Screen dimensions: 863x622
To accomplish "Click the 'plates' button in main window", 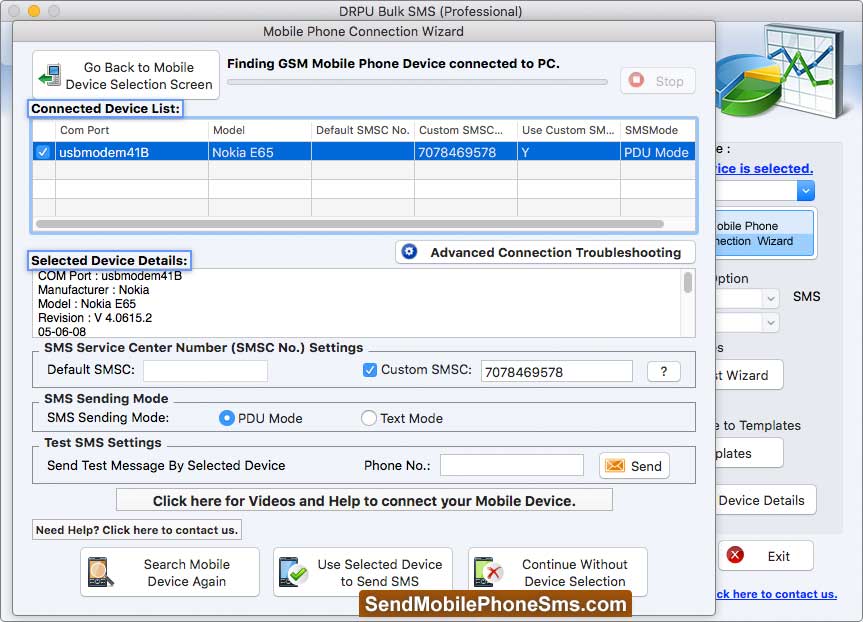I will click(x=749, y=453).
